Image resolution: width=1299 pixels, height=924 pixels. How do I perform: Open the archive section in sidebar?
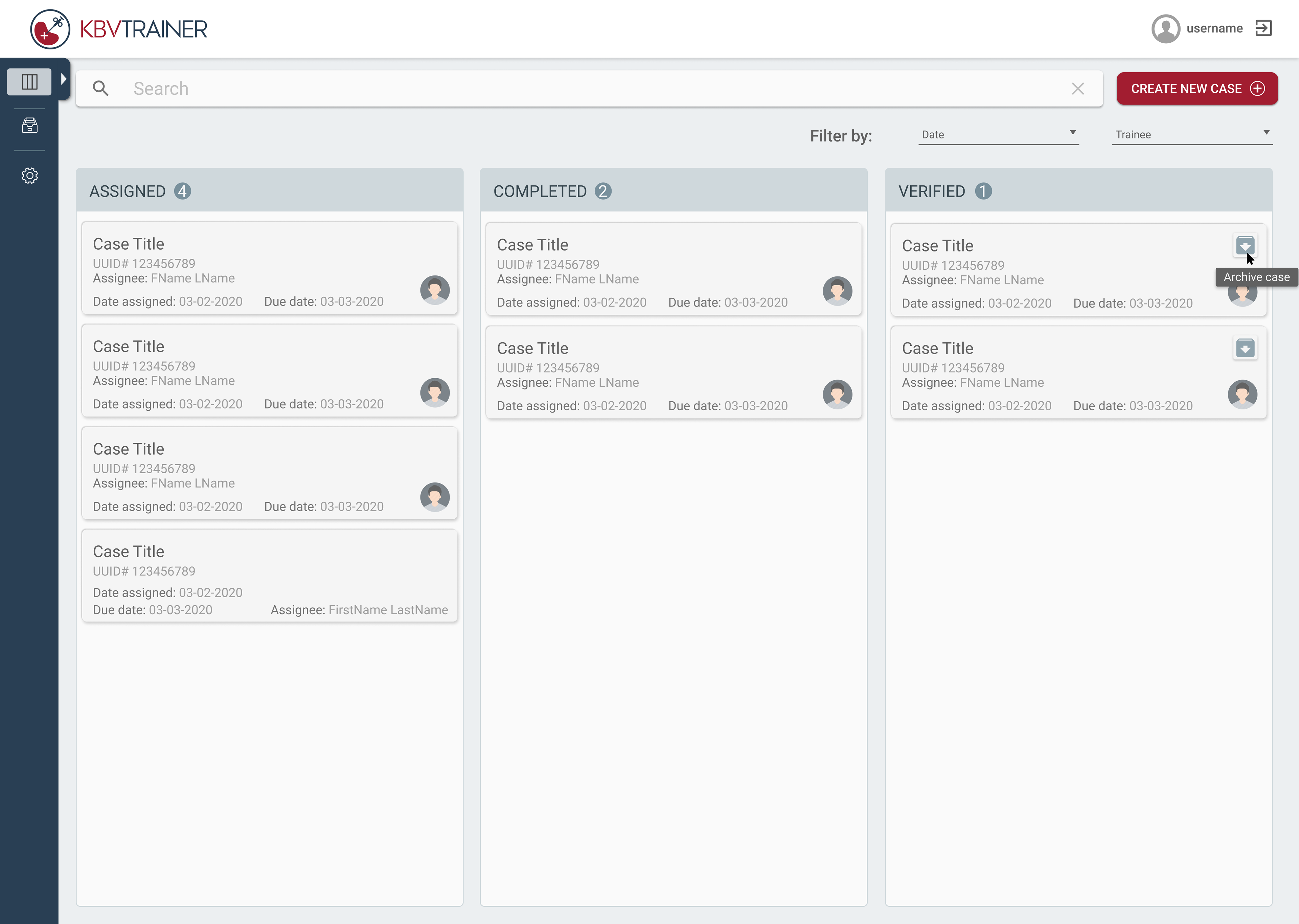click(29, 125)
